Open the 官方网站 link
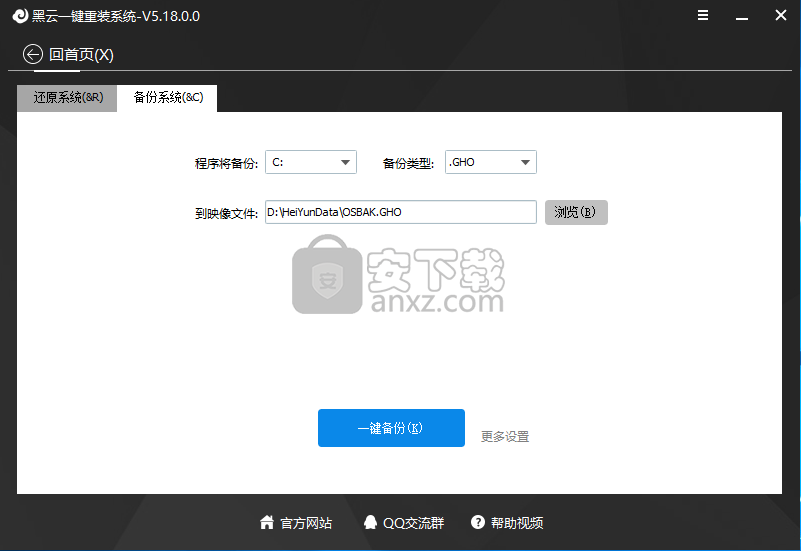This screenshot has width=801, height=551. [x=306, y=523]
